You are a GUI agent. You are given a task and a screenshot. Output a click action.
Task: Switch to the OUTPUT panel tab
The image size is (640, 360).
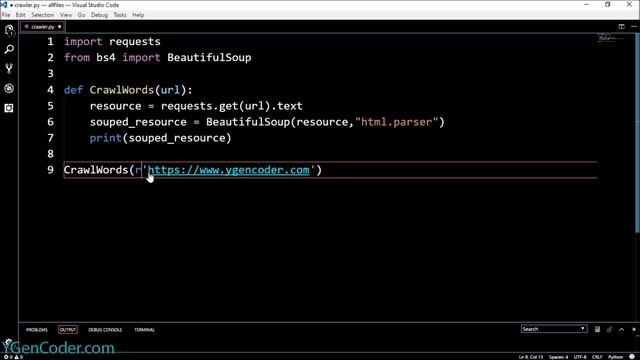(68, 329)
